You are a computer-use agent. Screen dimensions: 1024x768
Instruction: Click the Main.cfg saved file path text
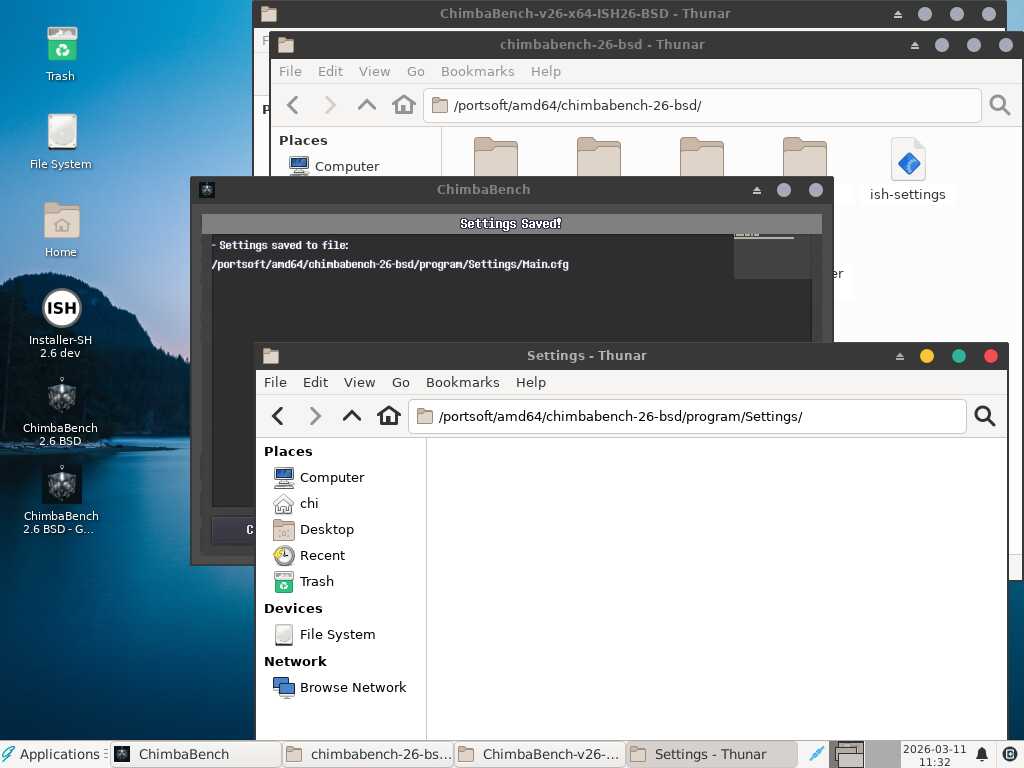(x=390, y=264)
